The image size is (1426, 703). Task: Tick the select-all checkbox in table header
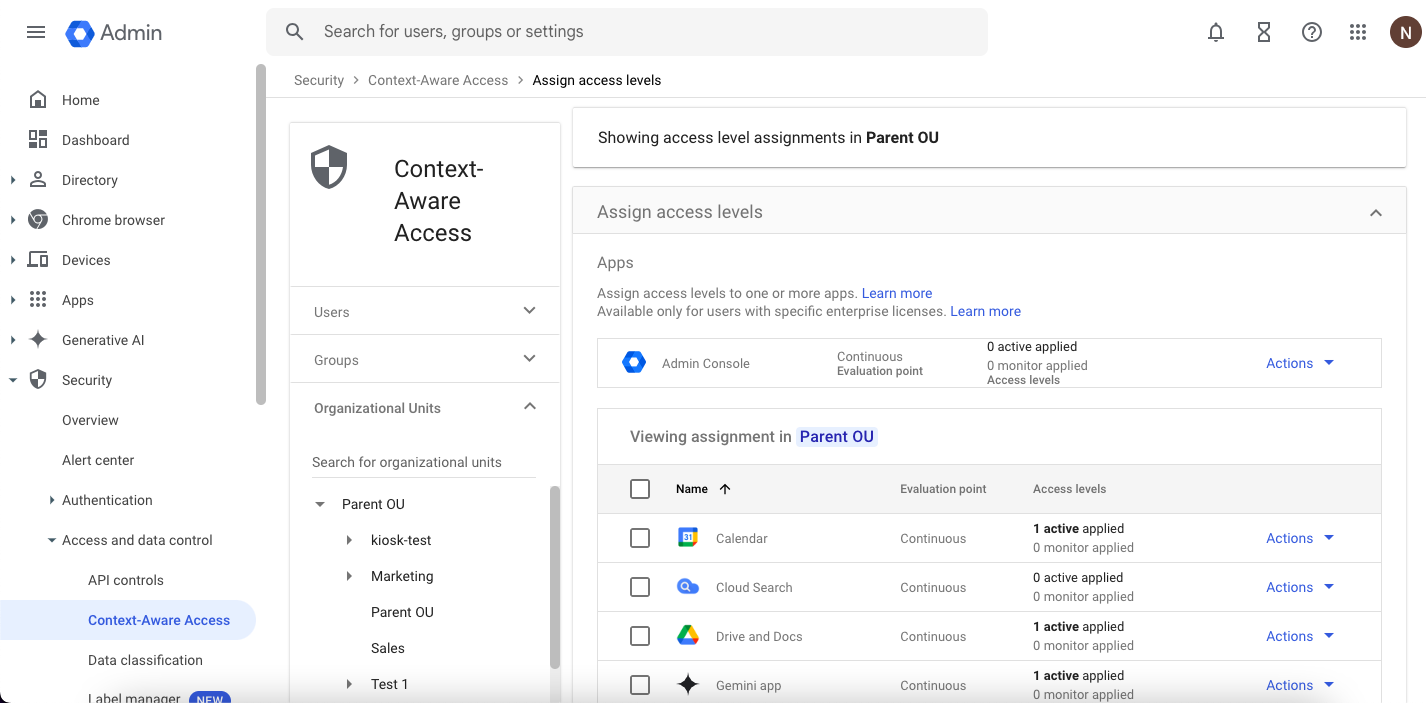click(x=640, y=489)
